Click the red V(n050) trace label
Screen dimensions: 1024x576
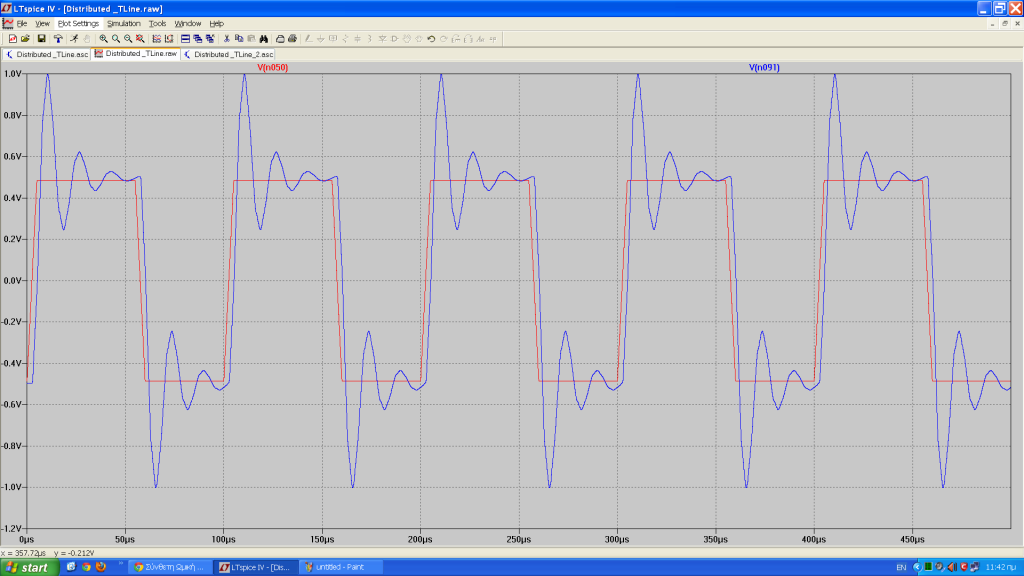tap(272, 68)
